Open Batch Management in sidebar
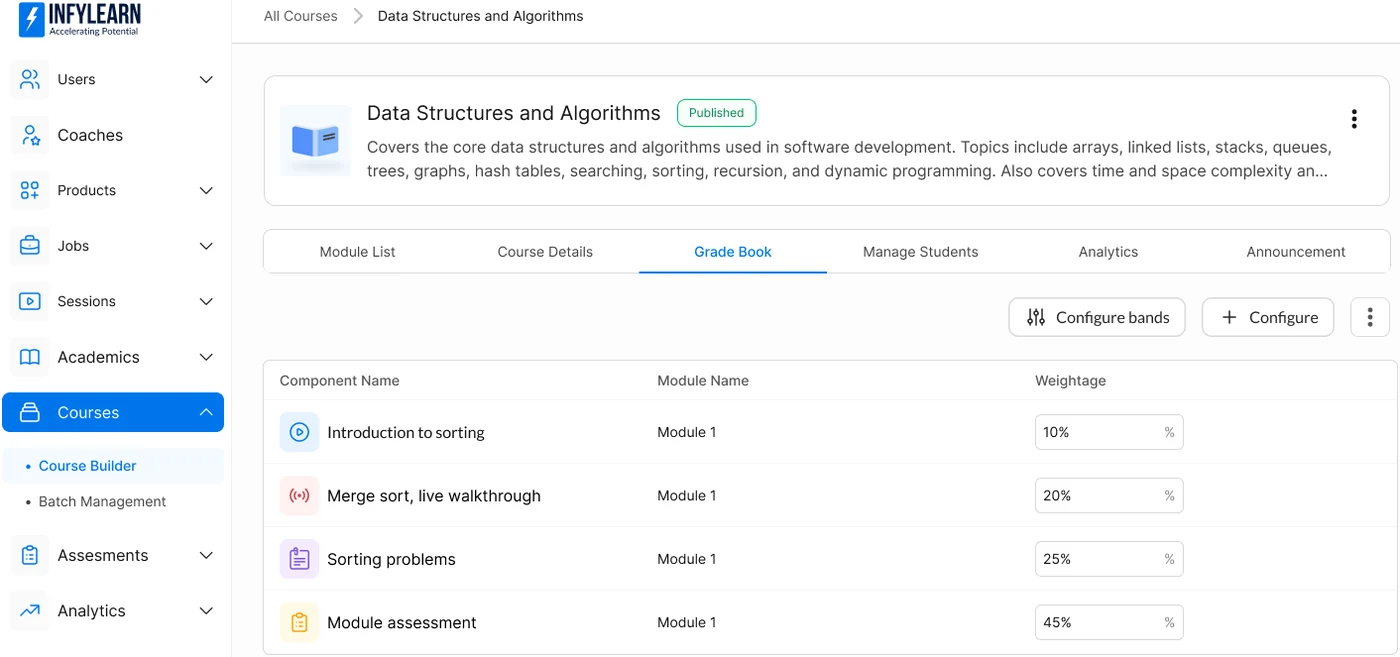The width and height of the screenshot is (1400, 657). coord(102,502)
